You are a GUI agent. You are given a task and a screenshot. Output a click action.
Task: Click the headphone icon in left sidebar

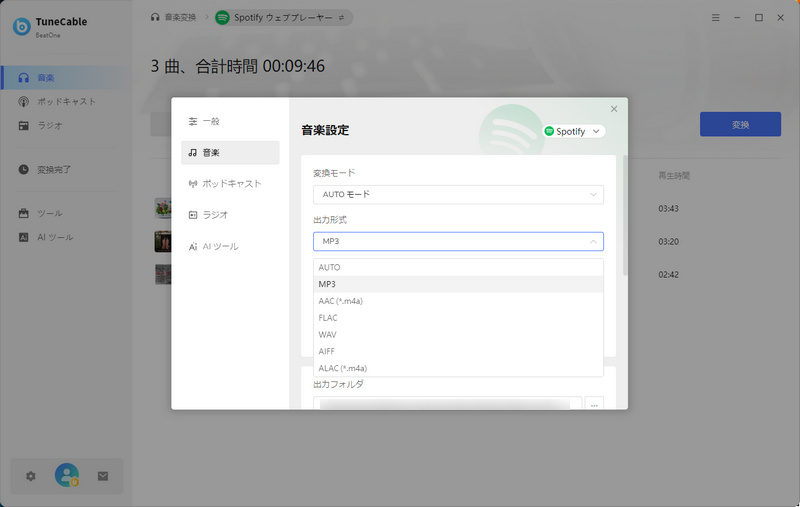23,78
